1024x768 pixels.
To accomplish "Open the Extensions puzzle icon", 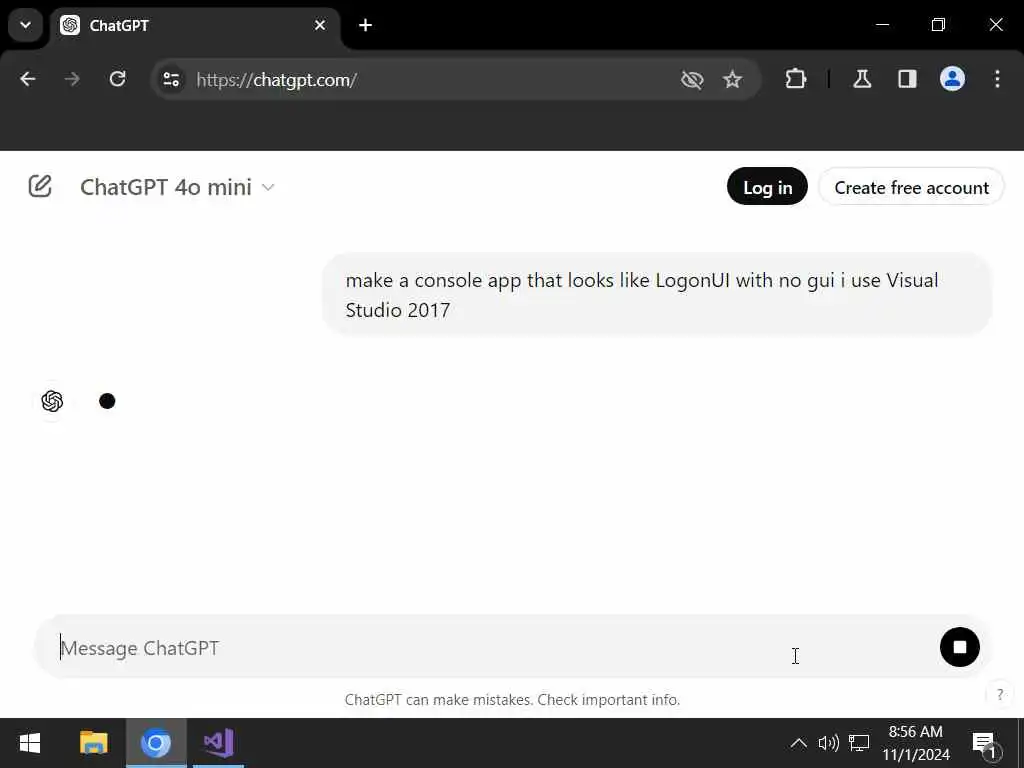I will [x=795, y=80].
